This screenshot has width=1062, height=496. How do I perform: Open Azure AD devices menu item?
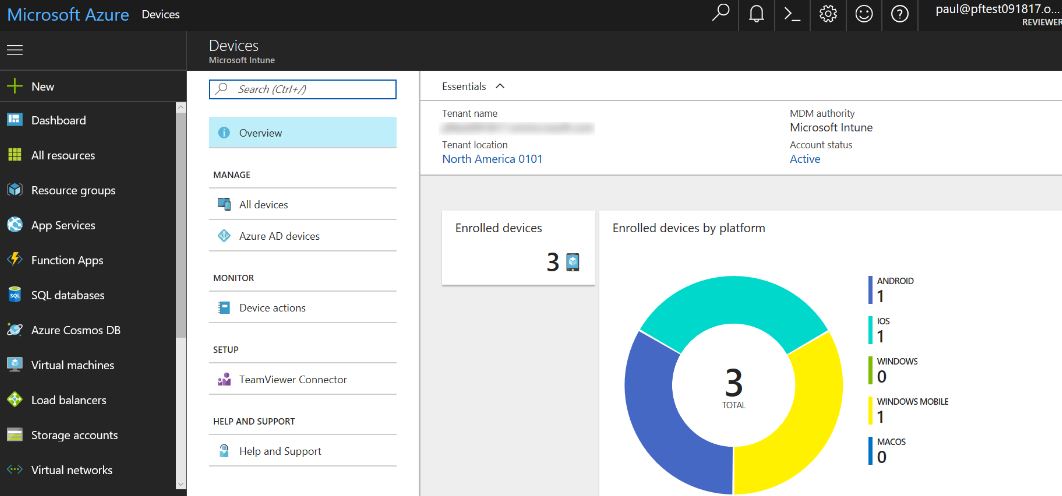tap(303, 236)
